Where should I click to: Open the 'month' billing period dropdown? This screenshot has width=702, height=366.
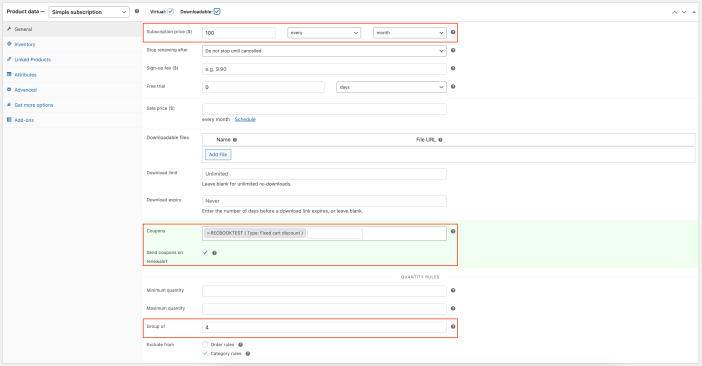pos(410,33)
